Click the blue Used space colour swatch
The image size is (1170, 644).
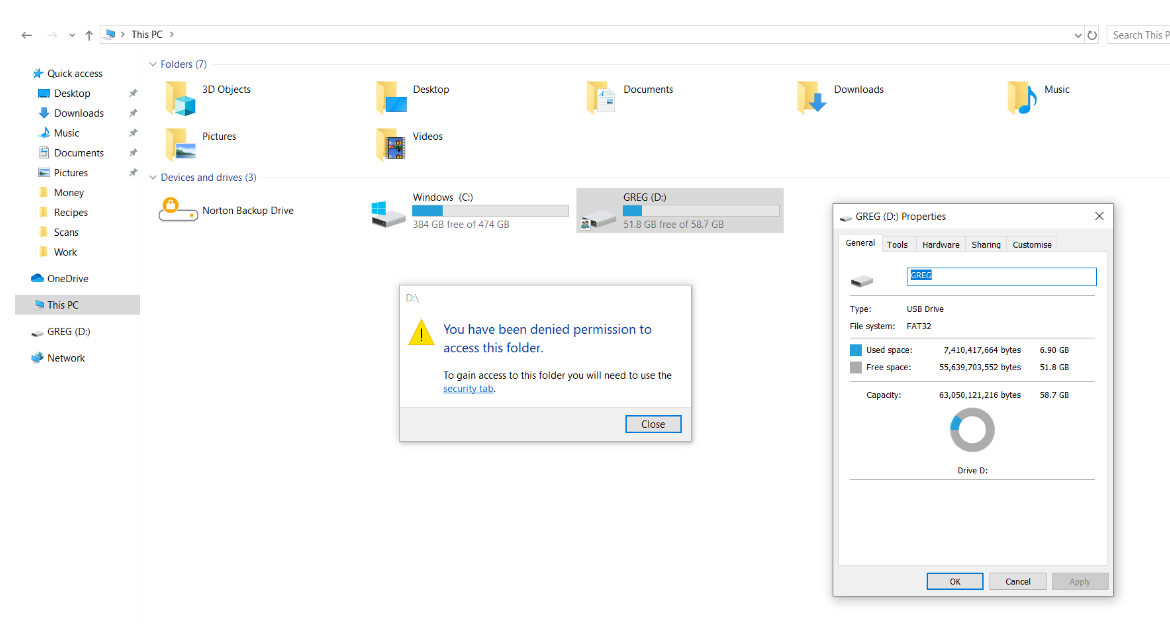click(x=856, y=350)
